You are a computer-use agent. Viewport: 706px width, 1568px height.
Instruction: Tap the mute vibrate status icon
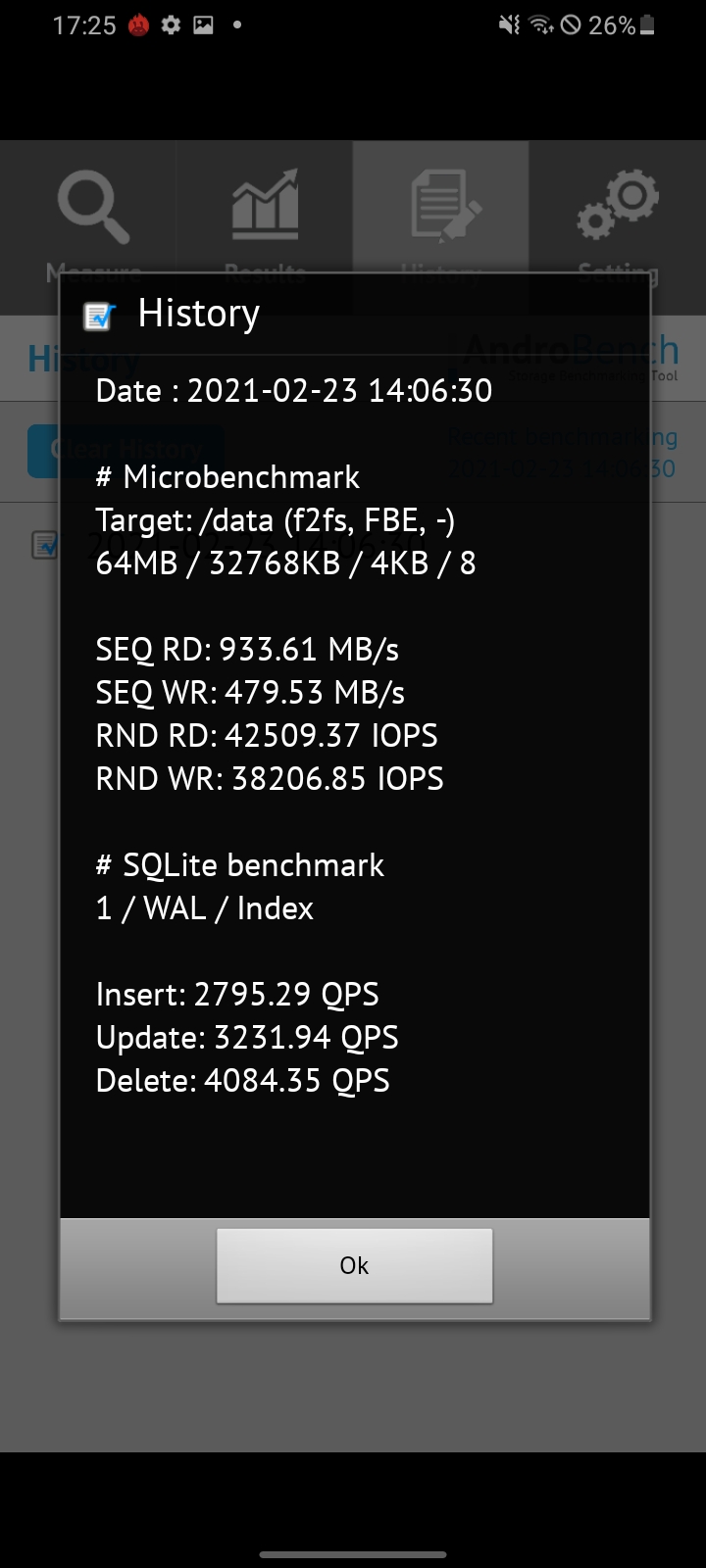coord(510,25)
